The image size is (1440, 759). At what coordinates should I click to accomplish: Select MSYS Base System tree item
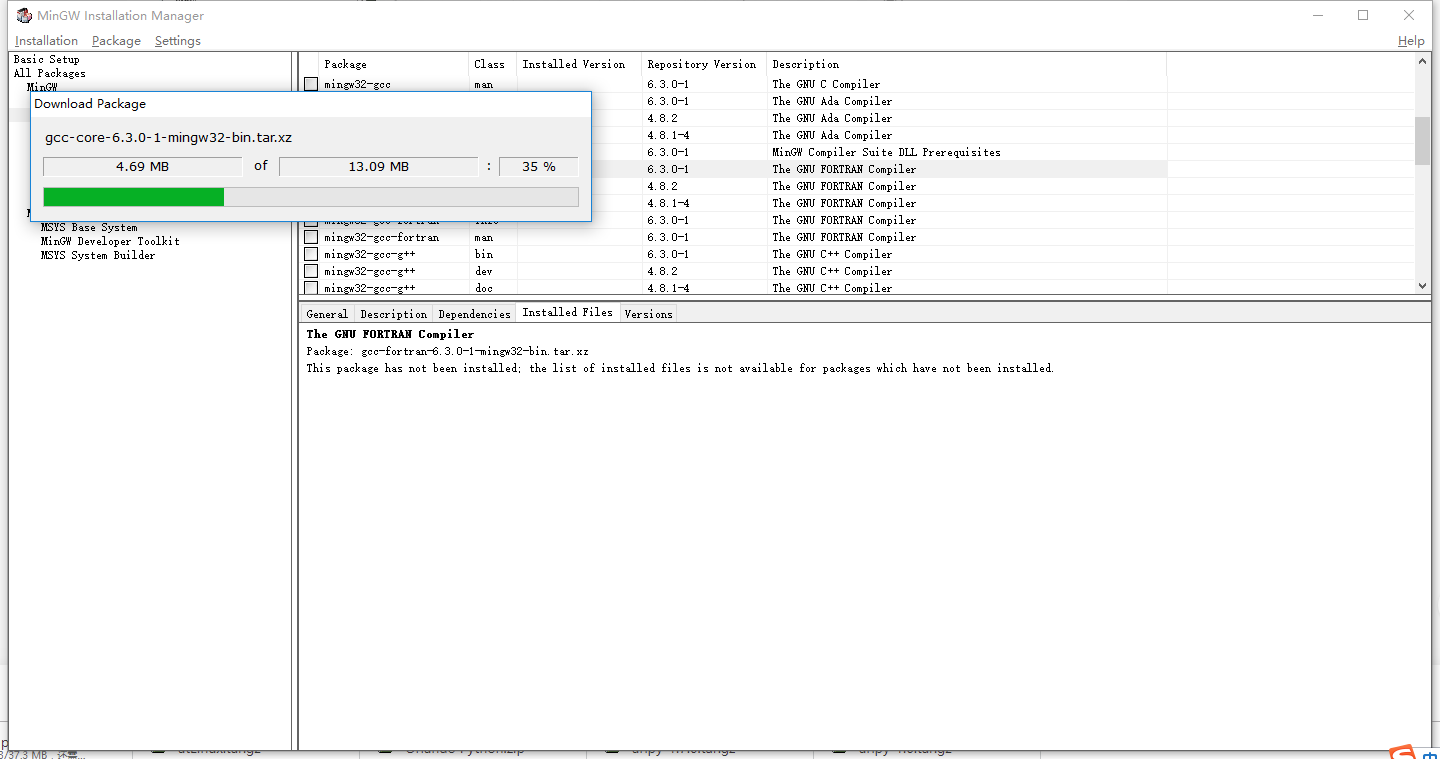pos(89,227)
